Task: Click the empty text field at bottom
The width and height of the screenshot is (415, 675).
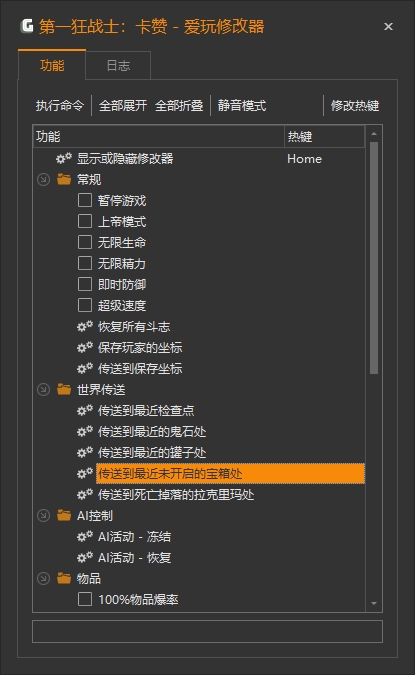Action: point(208,632)
